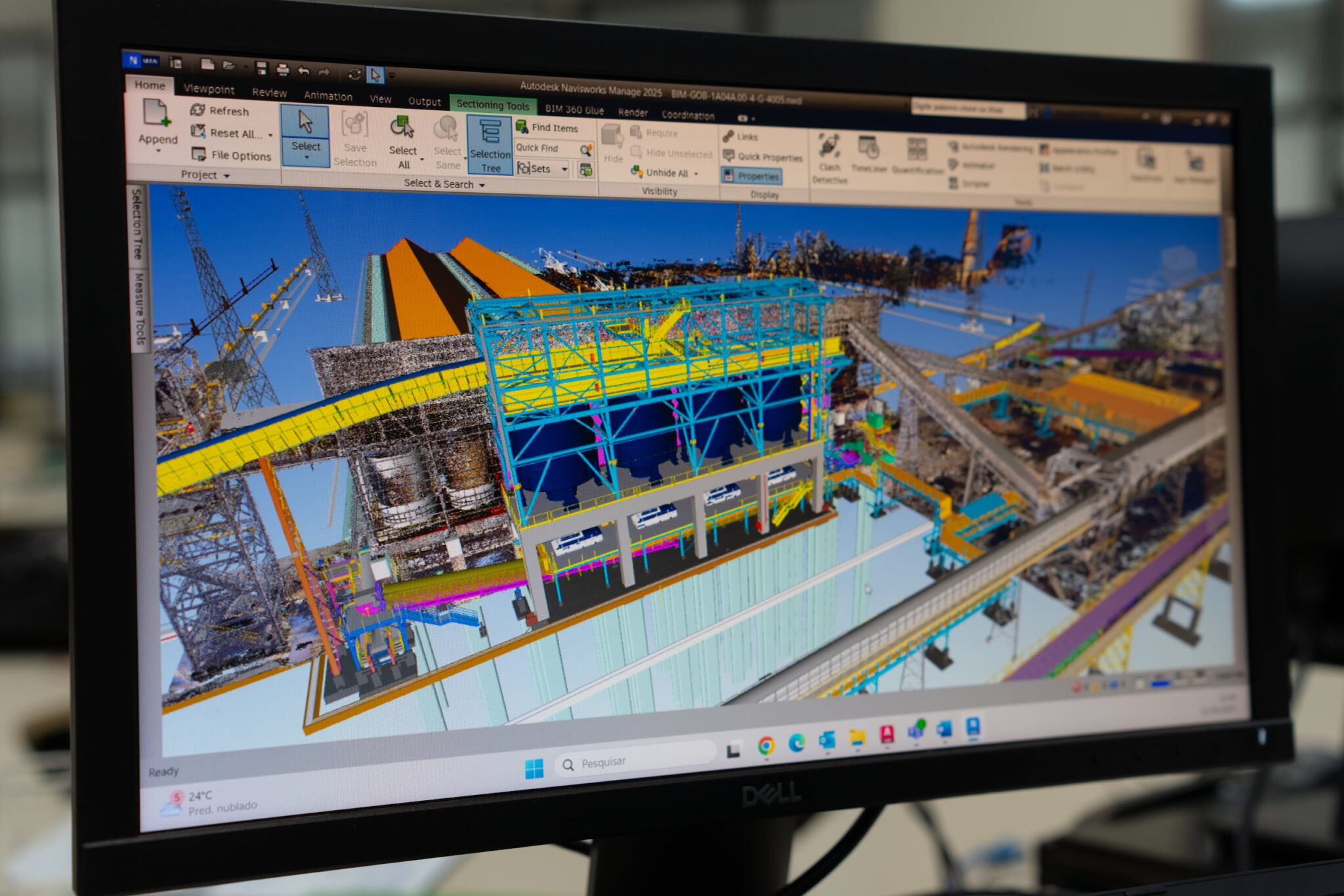The width and height of the screenshot is (1344, 896).
Task: Open the quick access toolbar customize dropdown
Action: (392, 76)
